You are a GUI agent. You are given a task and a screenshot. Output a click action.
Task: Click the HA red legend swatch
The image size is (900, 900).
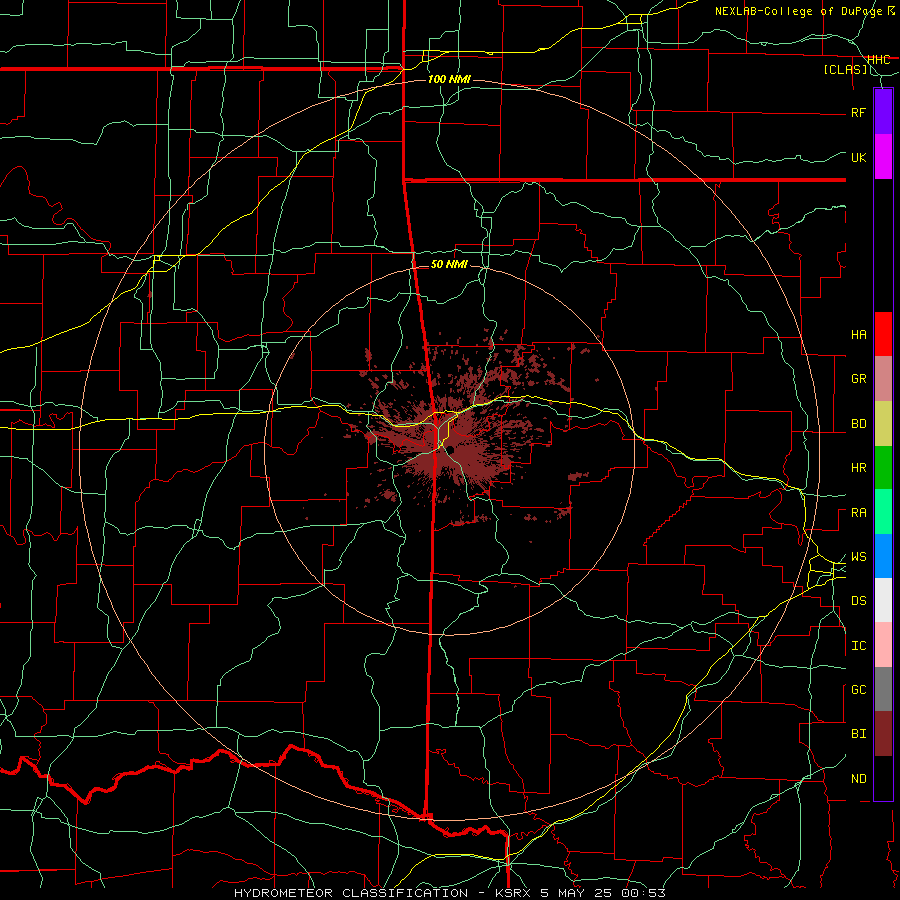(x=883, y=334)
